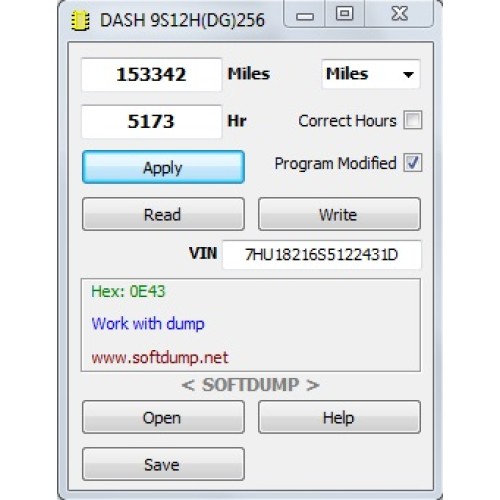Click the Hex: 0E43 log text

coord(128,291)
